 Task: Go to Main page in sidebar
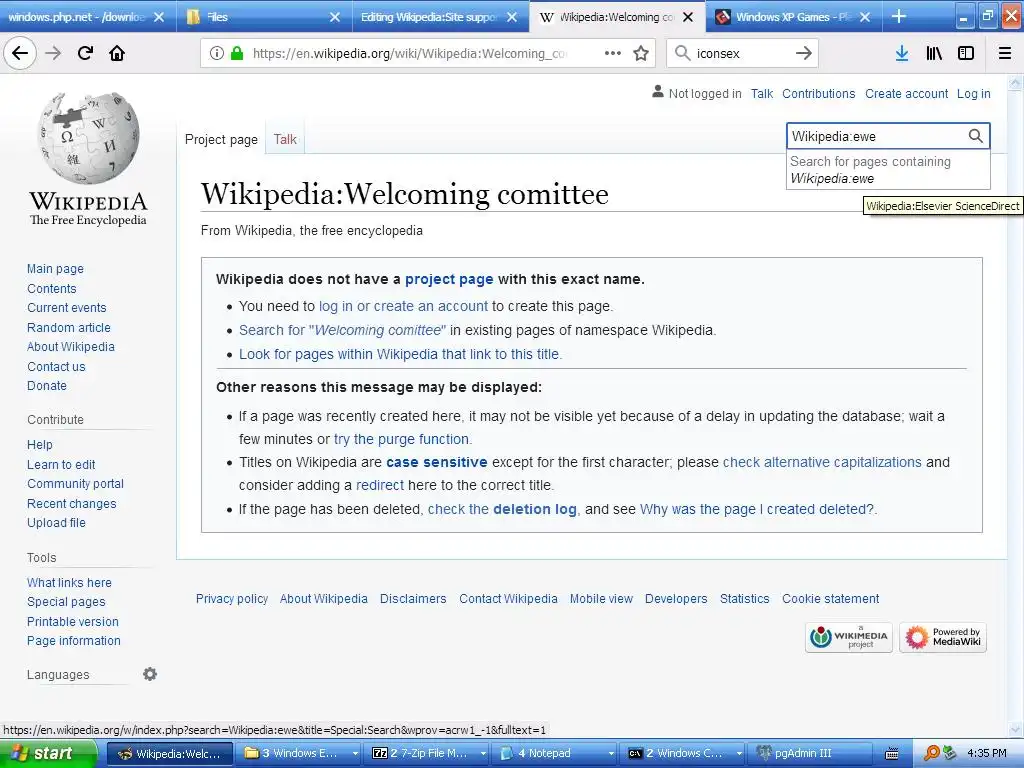(56, 268)
